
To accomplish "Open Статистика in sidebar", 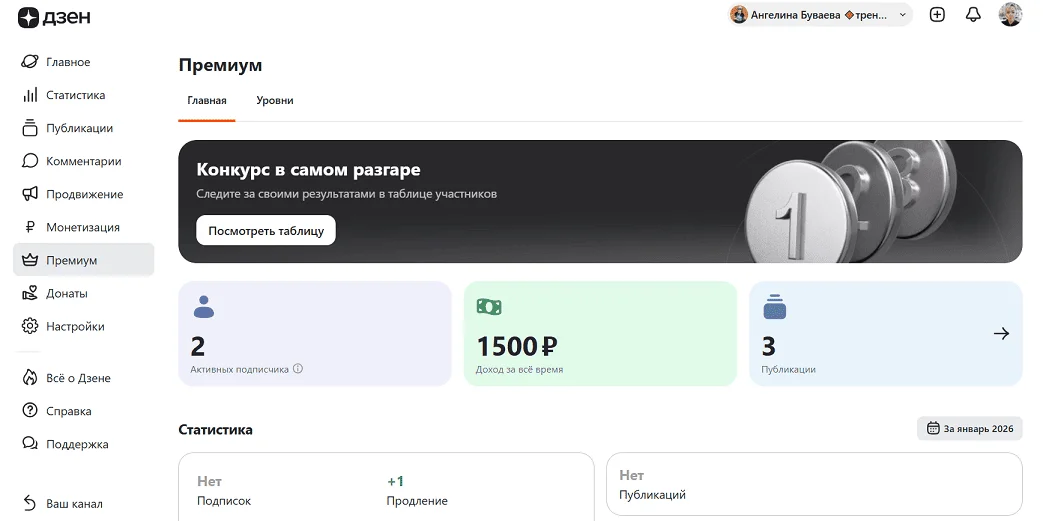I will click(84, 95).
